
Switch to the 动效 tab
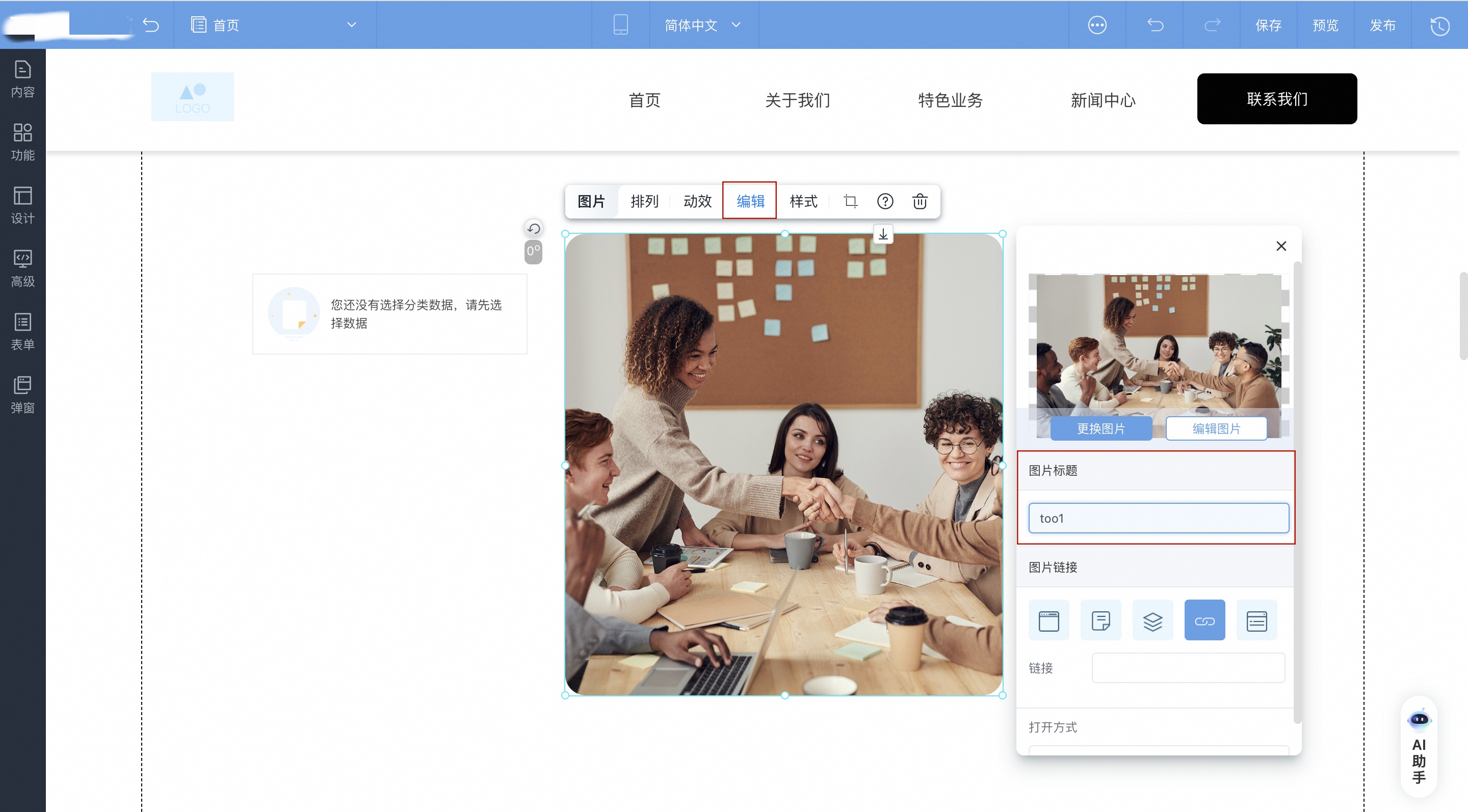[x=697, y=201]
